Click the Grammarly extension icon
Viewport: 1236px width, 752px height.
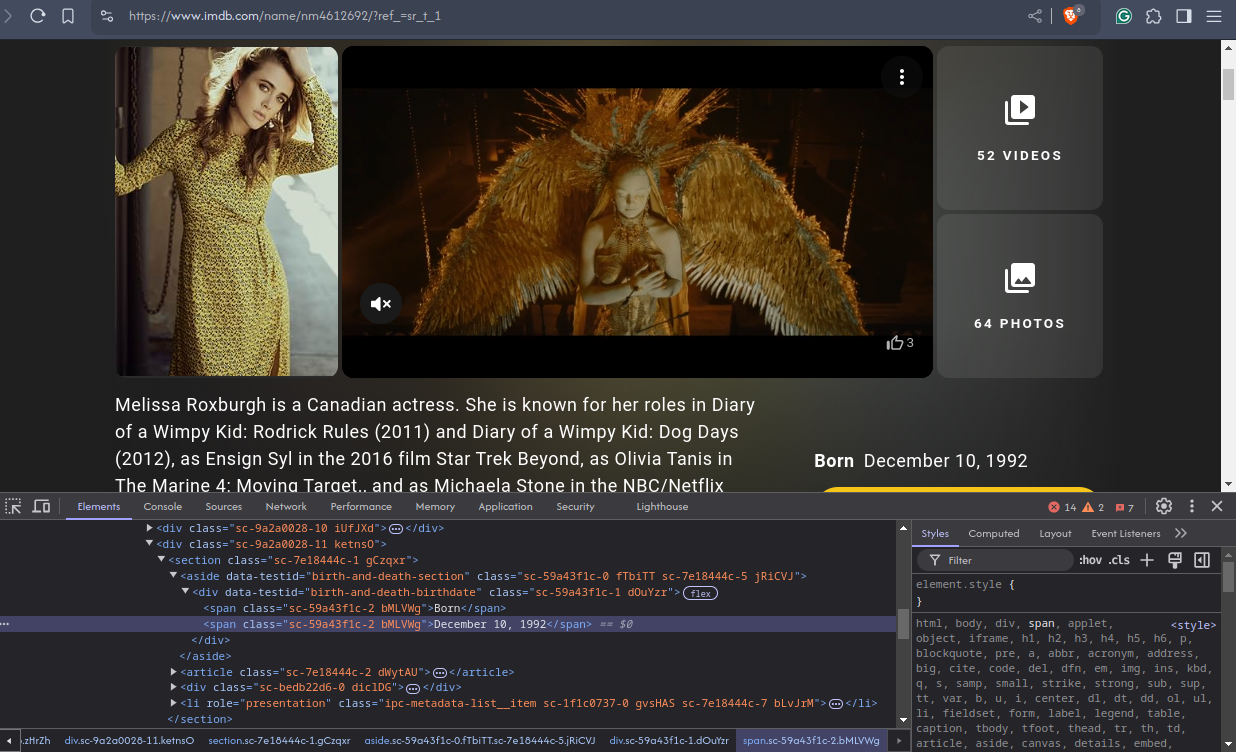point(1124,16)
